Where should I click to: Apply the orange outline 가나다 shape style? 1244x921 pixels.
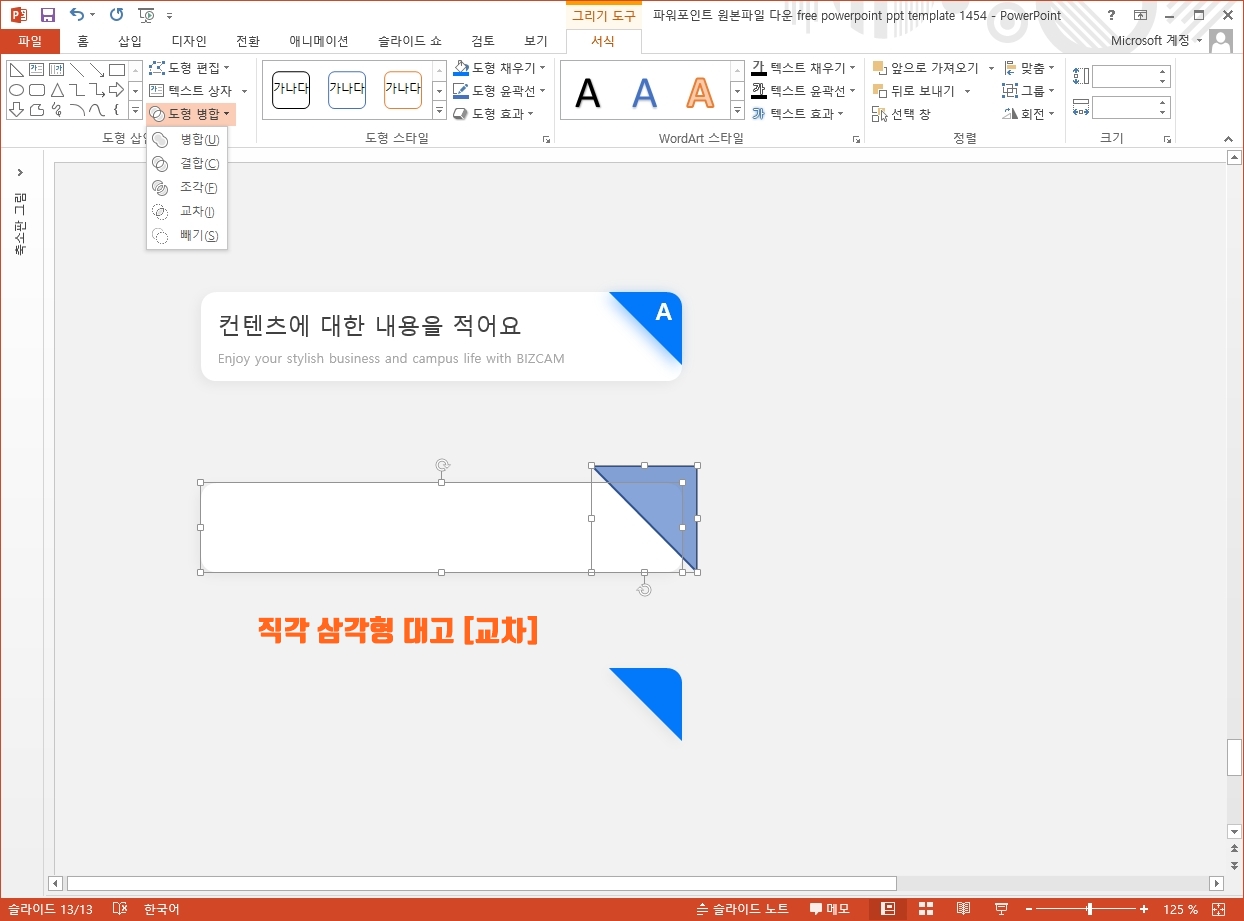pyautogui.click(x=403, y=90)
